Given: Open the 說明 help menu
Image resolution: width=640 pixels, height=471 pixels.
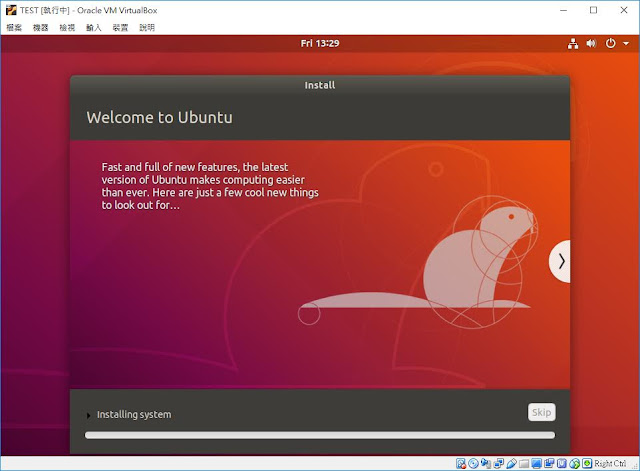Looking at the screenshot, I should pos(147,27).
